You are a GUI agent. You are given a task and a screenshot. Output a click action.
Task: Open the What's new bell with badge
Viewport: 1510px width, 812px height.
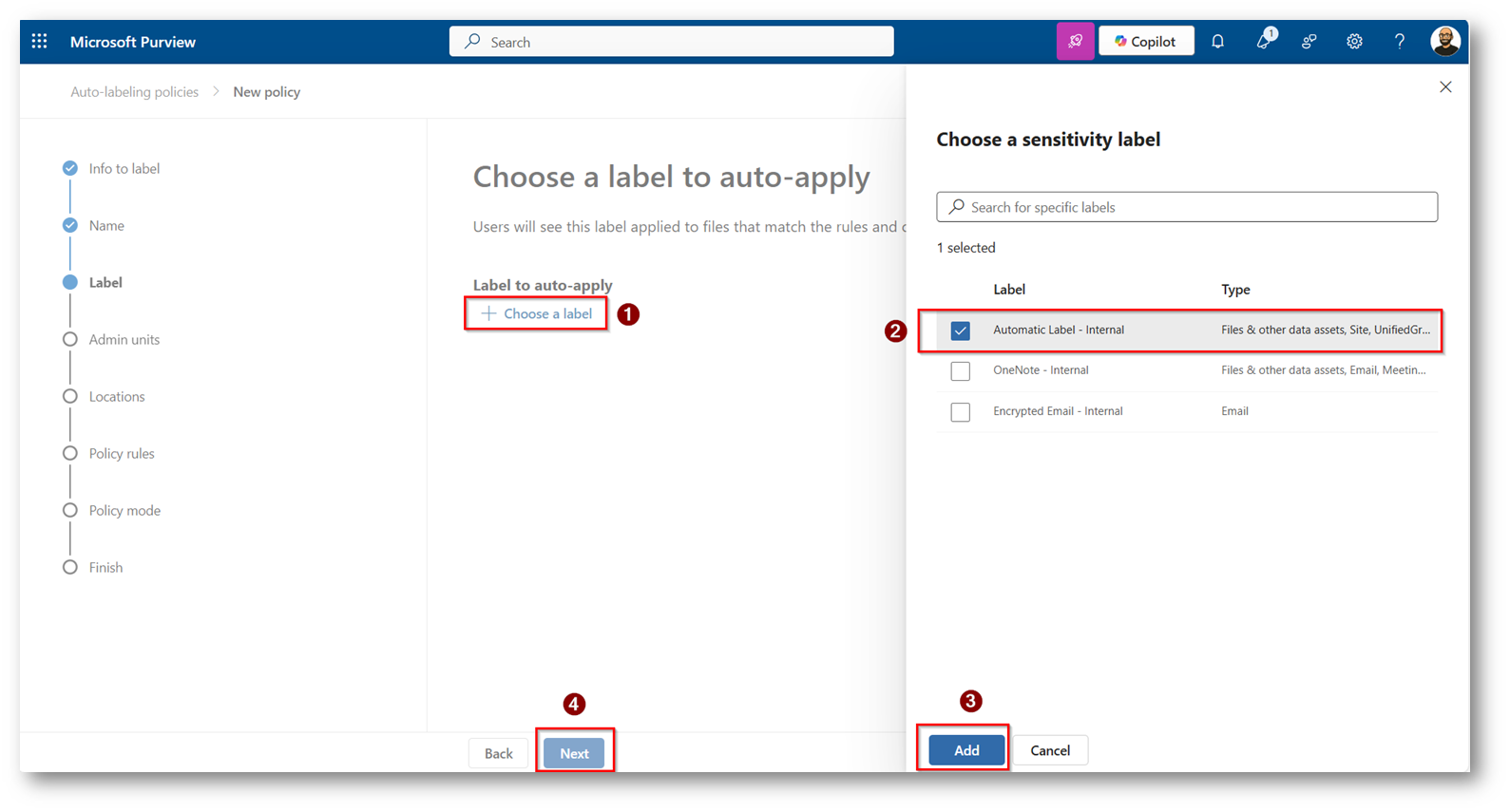coord(1264,42)
